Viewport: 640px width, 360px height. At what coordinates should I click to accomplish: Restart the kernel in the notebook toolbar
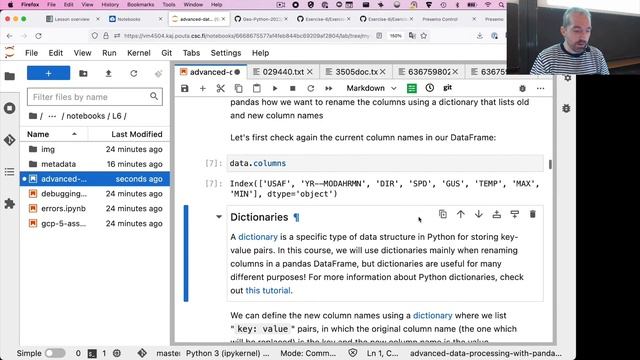coord(311,88)
